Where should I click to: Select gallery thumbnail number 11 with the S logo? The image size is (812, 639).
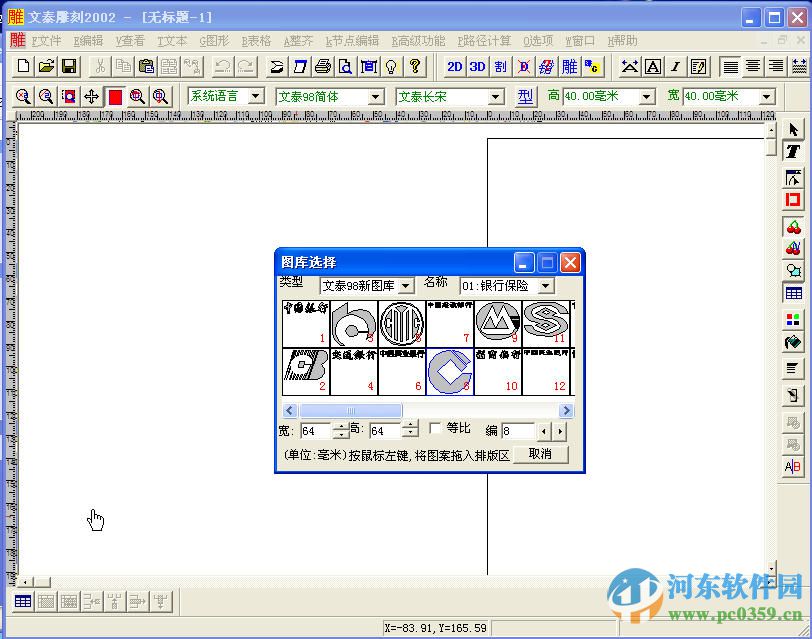pos(545,324)
